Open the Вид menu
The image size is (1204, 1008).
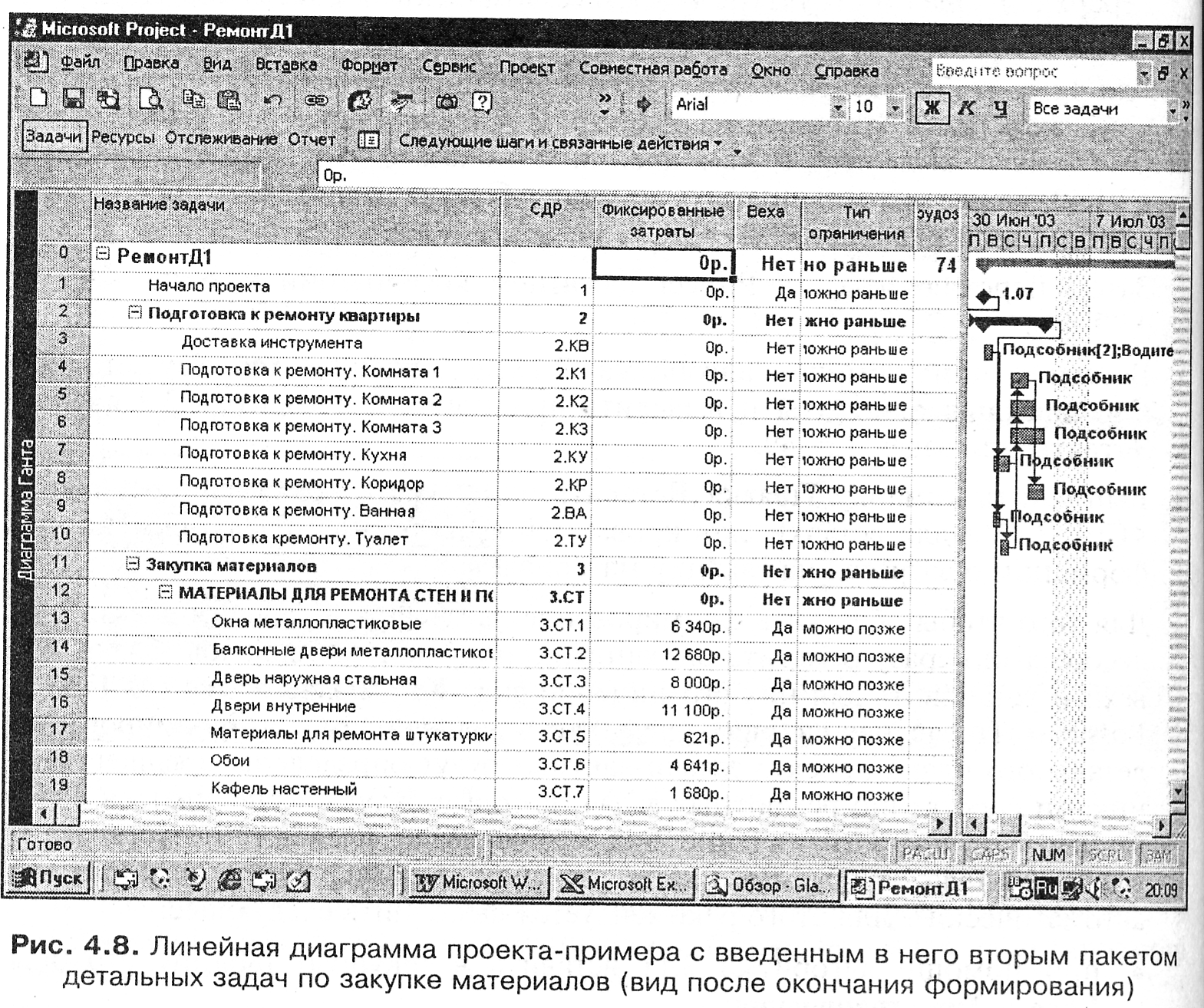pos(218,64)
